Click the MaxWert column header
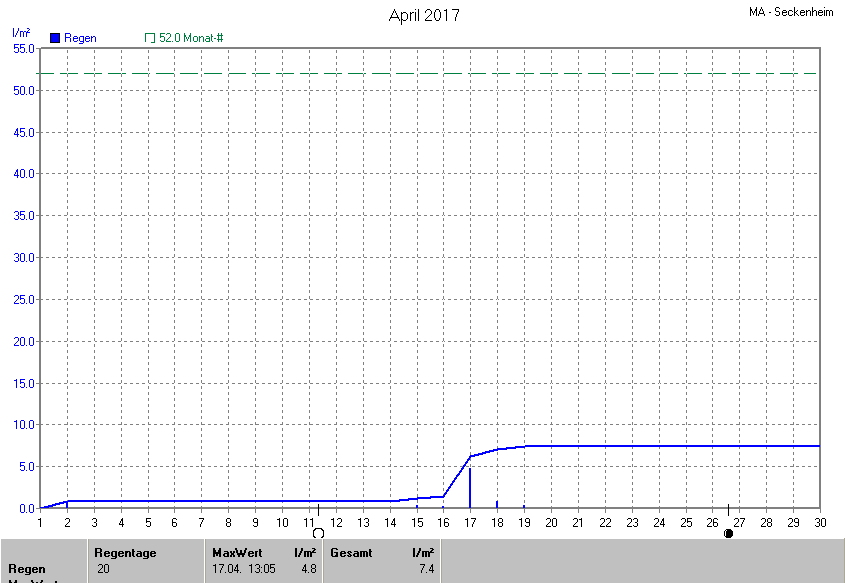Viewport: 845px width, 583px height. tap(236, 552)
